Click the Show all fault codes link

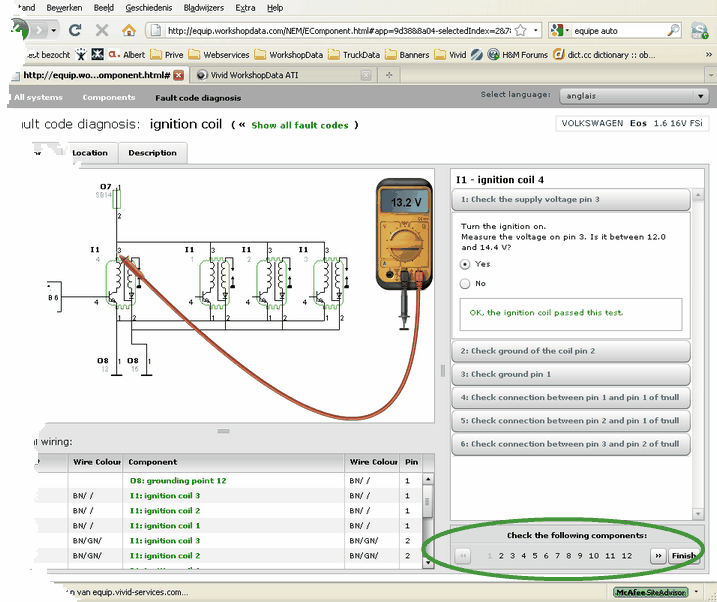tap(300, 125)
